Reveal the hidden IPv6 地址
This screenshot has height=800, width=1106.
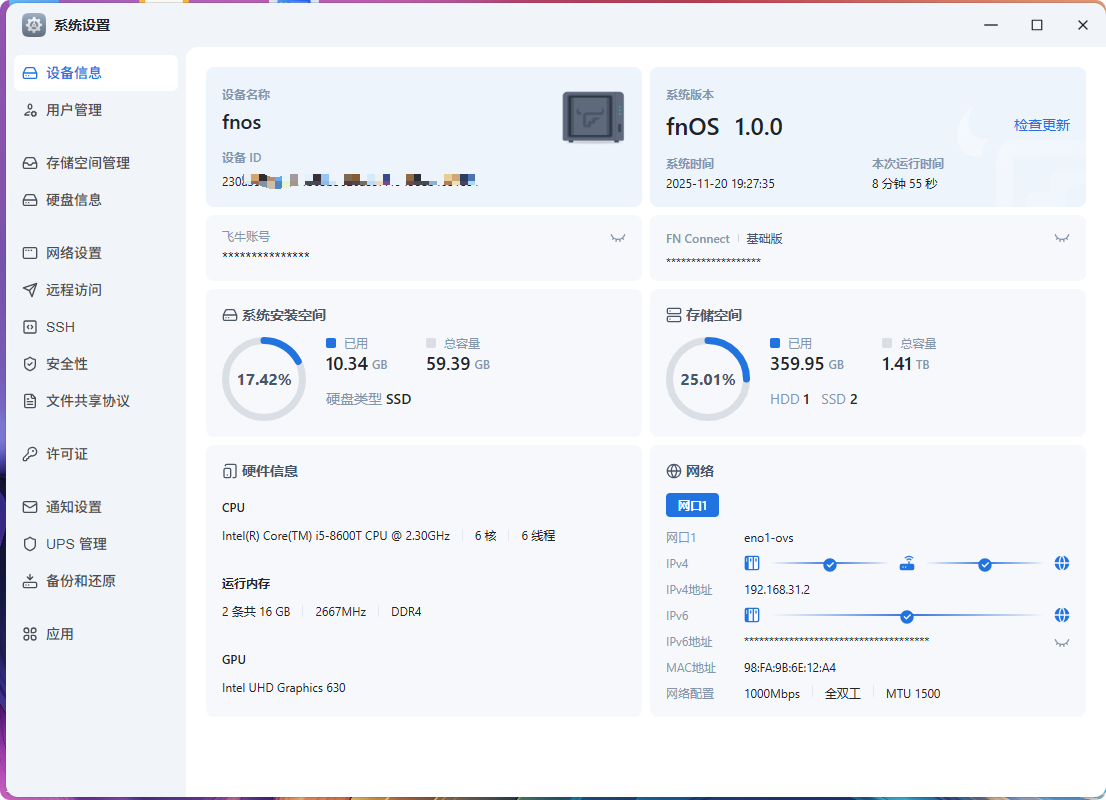tap(1062, 642)
